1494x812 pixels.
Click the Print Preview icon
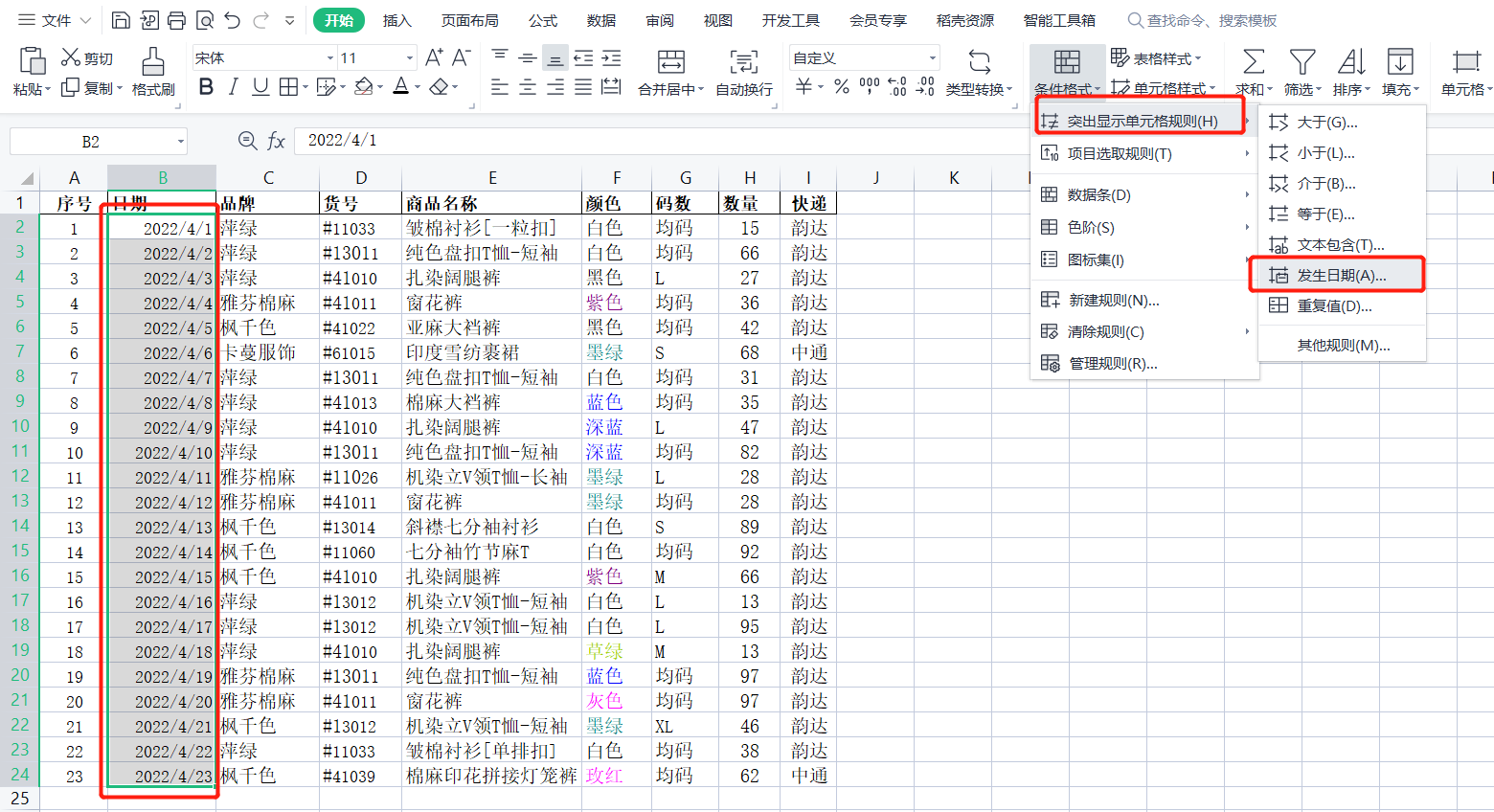click(x=204, y=20)
